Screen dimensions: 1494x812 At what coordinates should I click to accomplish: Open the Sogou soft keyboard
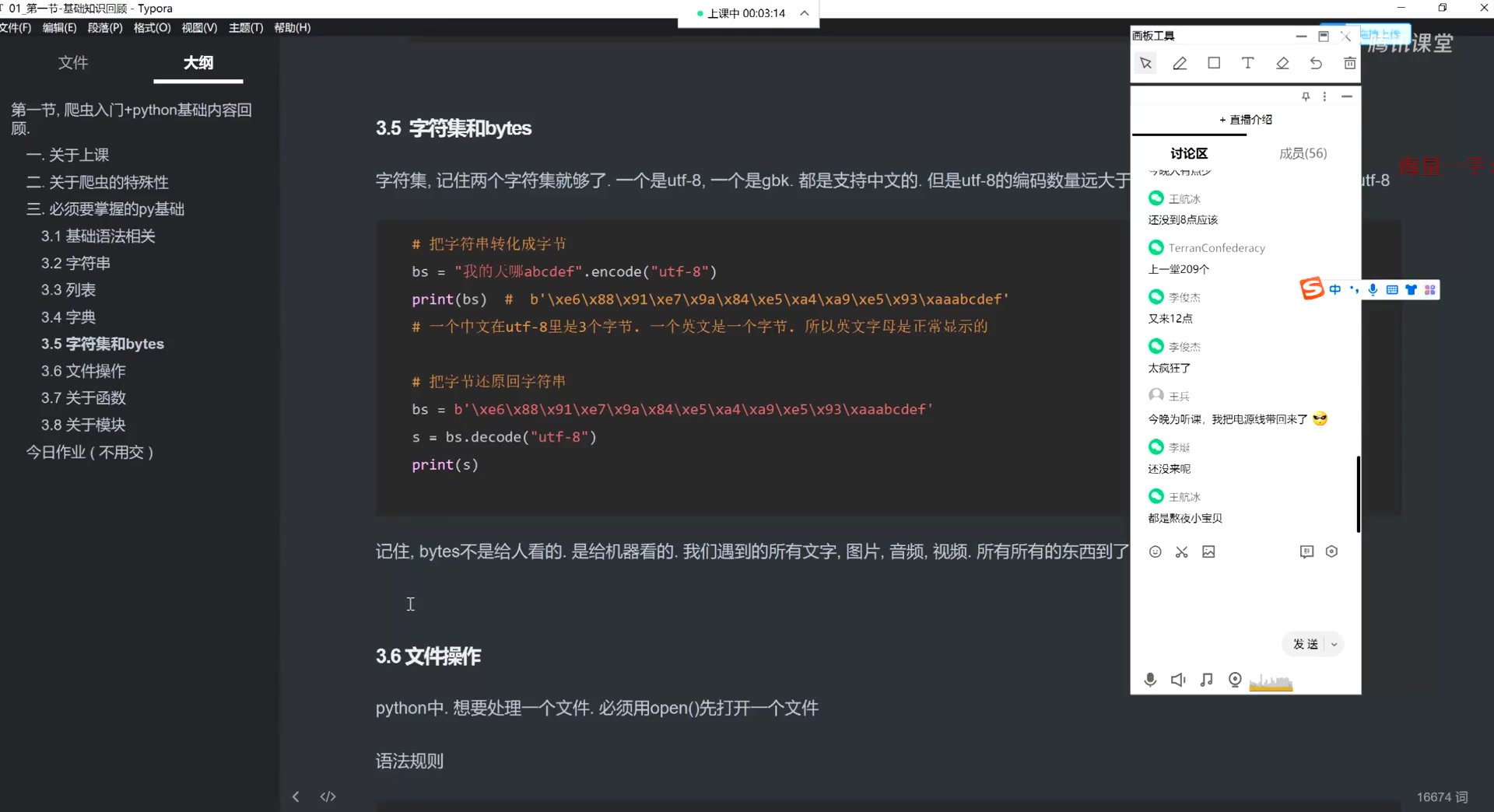click(1392, 289)
